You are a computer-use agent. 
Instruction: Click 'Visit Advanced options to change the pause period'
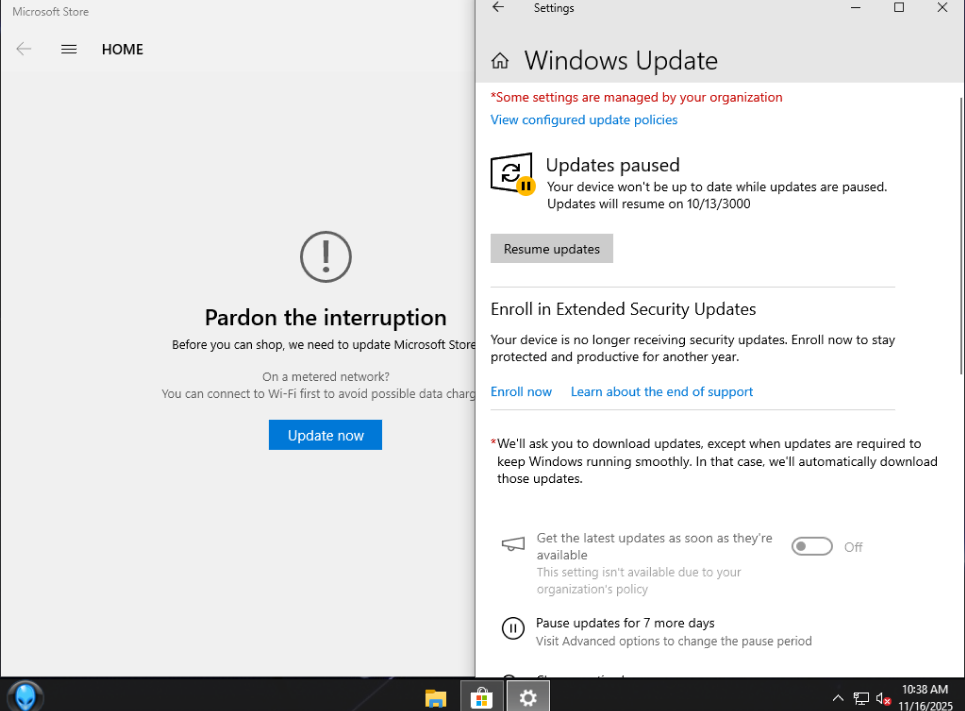[674, 641]
